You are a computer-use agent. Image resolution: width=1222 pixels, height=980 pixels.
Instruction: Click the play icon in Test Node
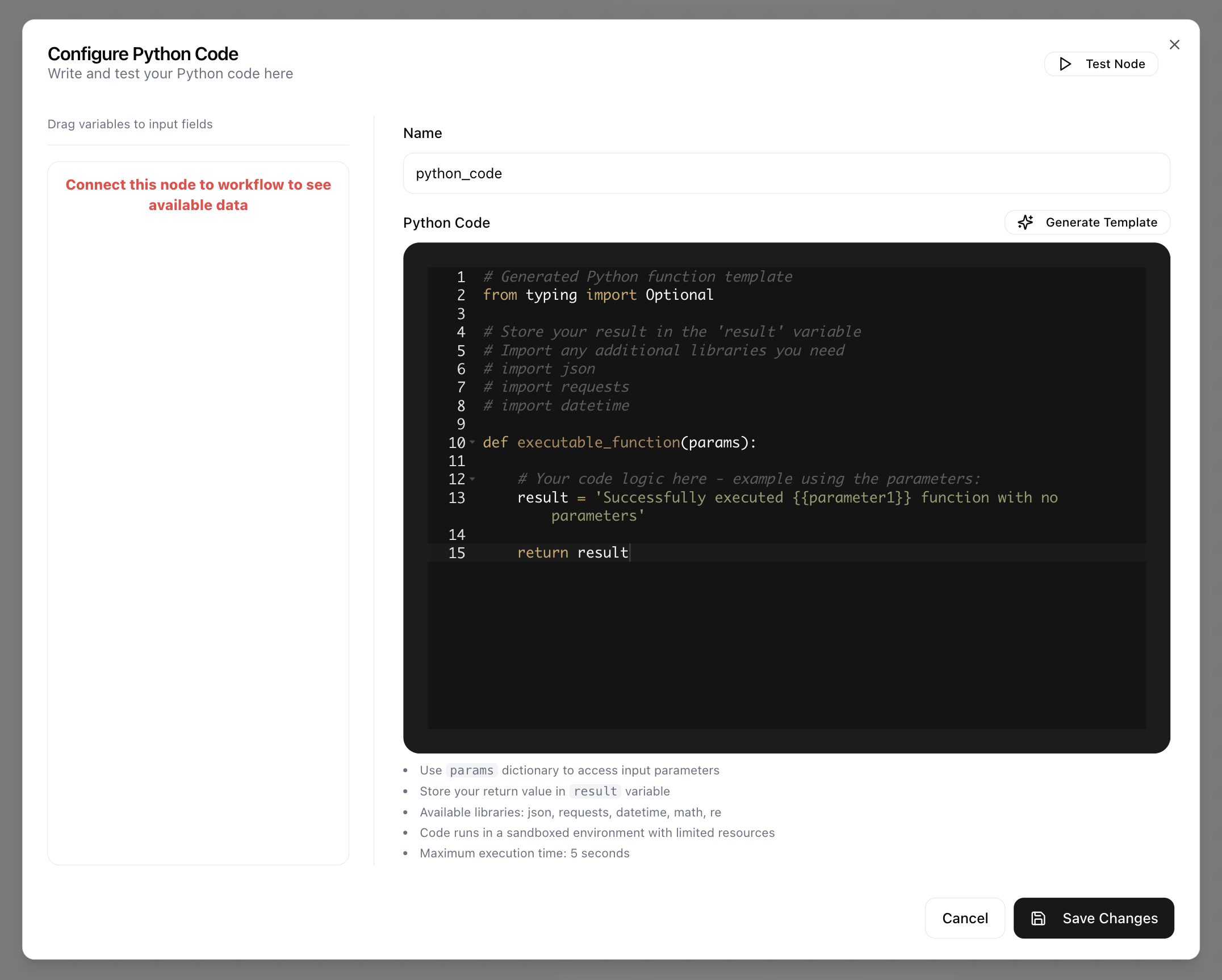coord(1065,64)
